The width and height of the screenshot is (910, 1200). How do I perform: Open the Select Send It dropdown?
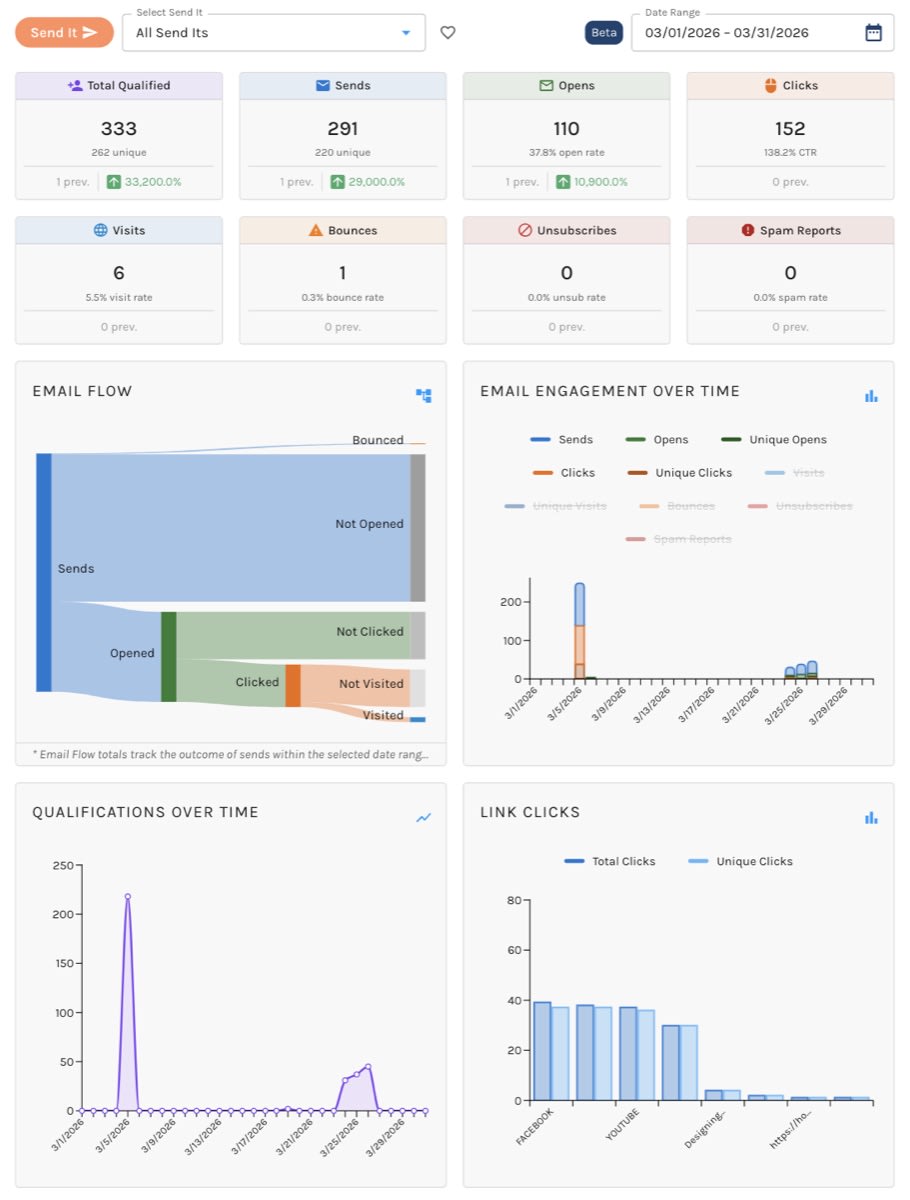click(x=273, y=32)
